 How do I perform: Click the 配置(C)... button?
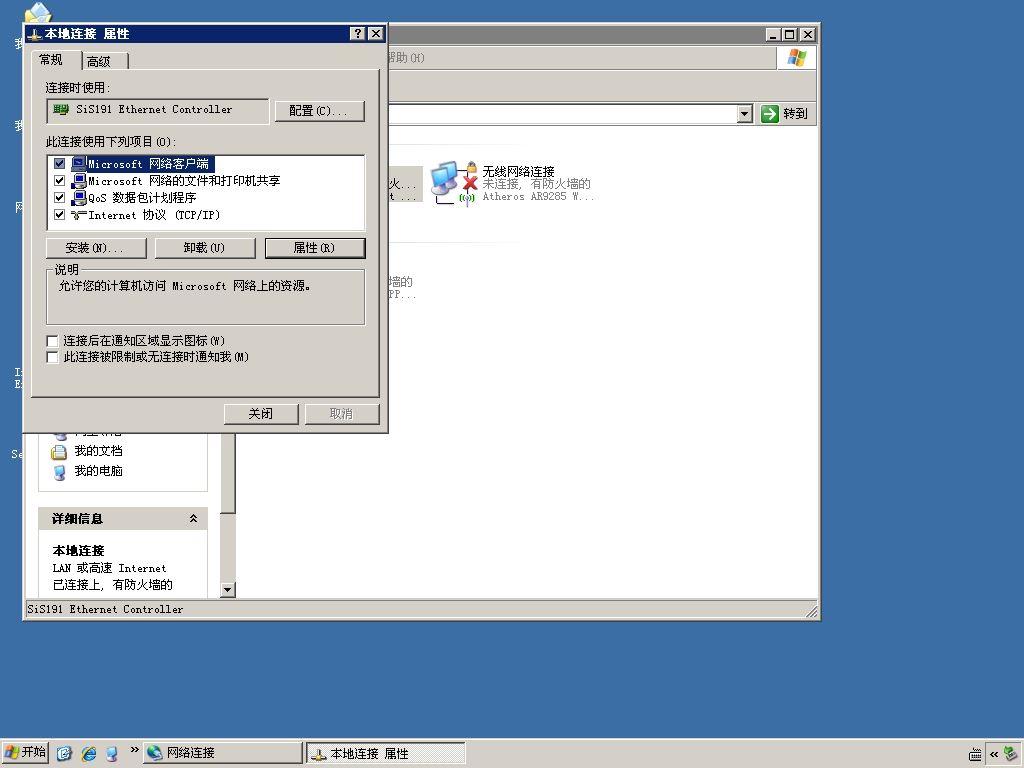[319, 111]
